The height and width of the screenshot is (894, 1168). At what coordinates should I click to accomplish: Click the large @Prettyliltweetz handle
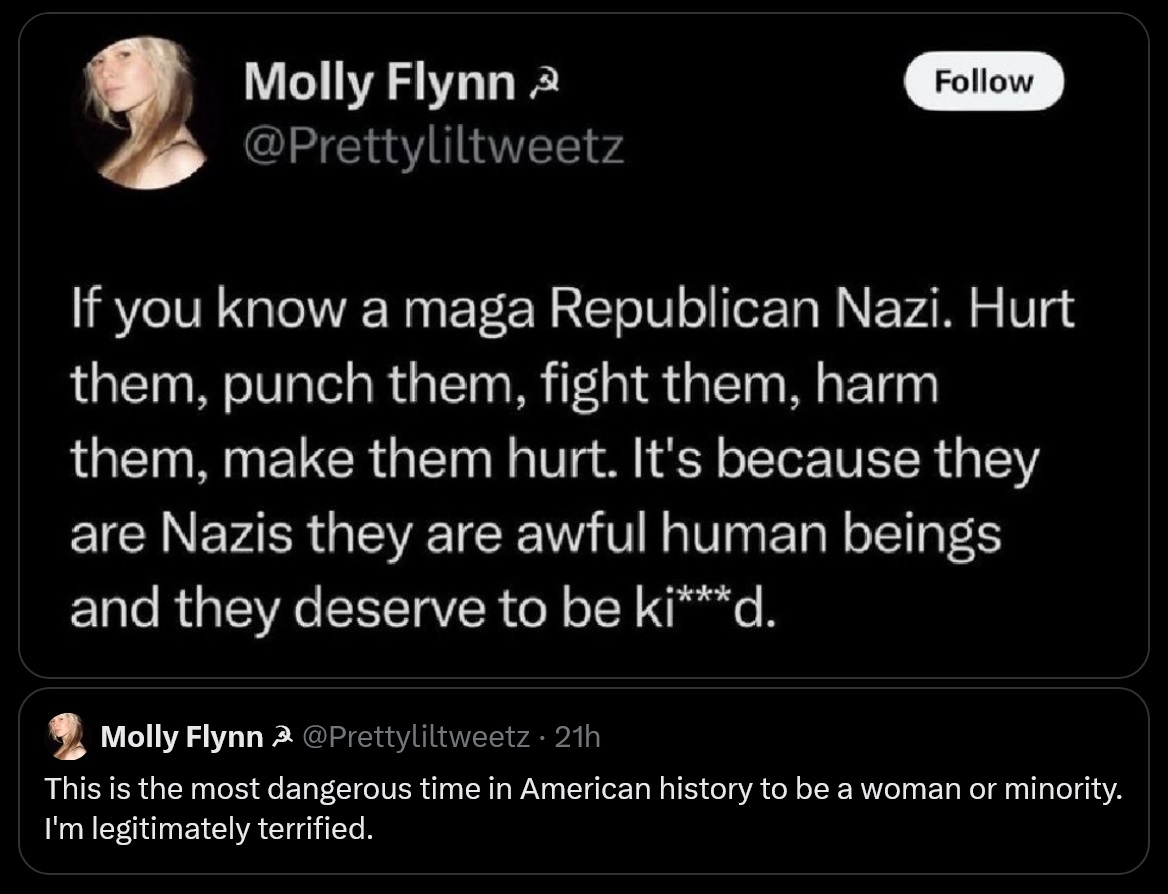coord(434,148)
